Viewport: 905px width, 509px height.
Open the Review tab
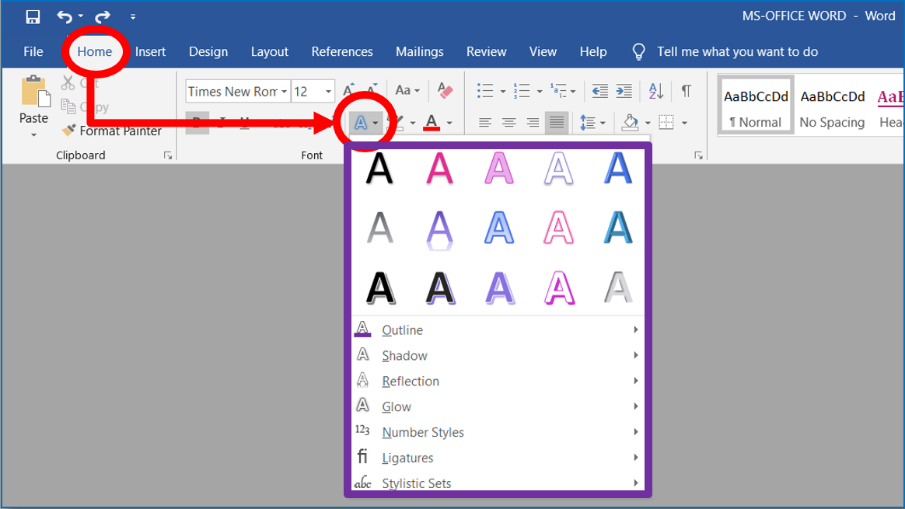tap(487, 51)
